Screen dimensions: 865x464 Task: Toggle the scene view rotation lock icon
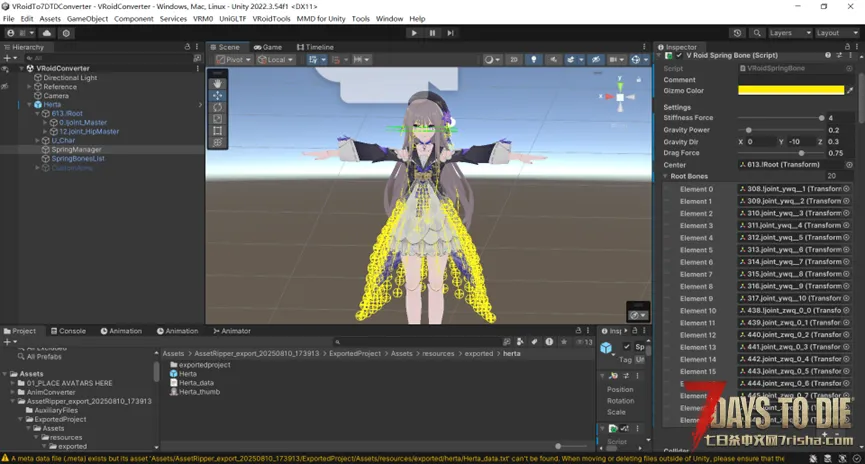pos(639,79)
